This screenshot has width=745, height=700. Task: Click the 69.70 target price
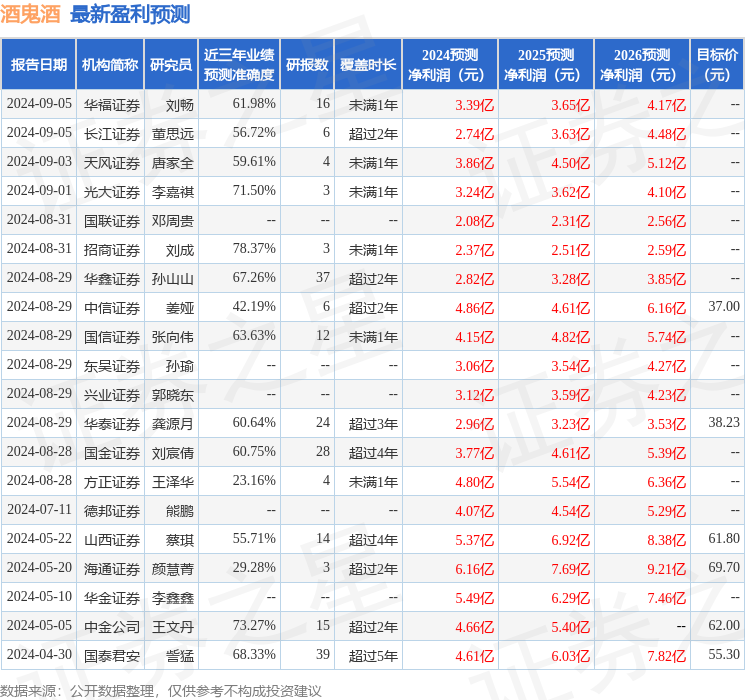pyautogui.click(x=724, y=567)
